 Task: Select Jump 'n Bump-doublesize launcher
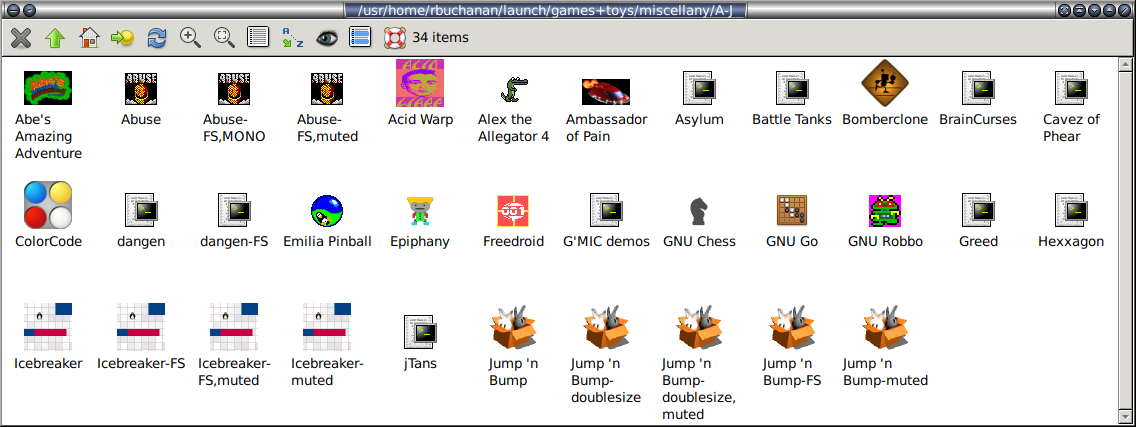(x=606, y=326)
